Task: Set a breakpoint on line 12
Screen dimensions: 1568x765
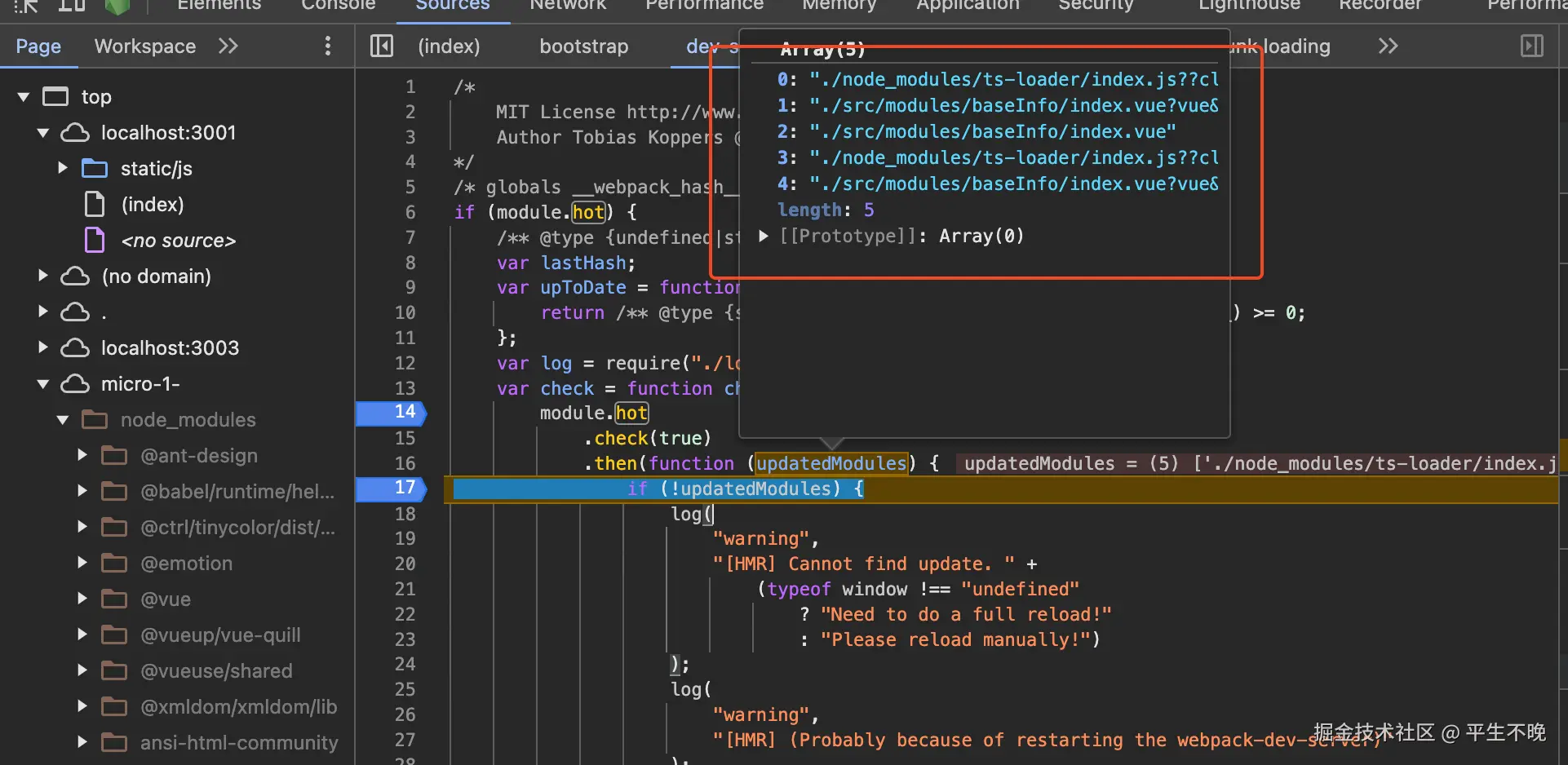Action: pos(405,363)
